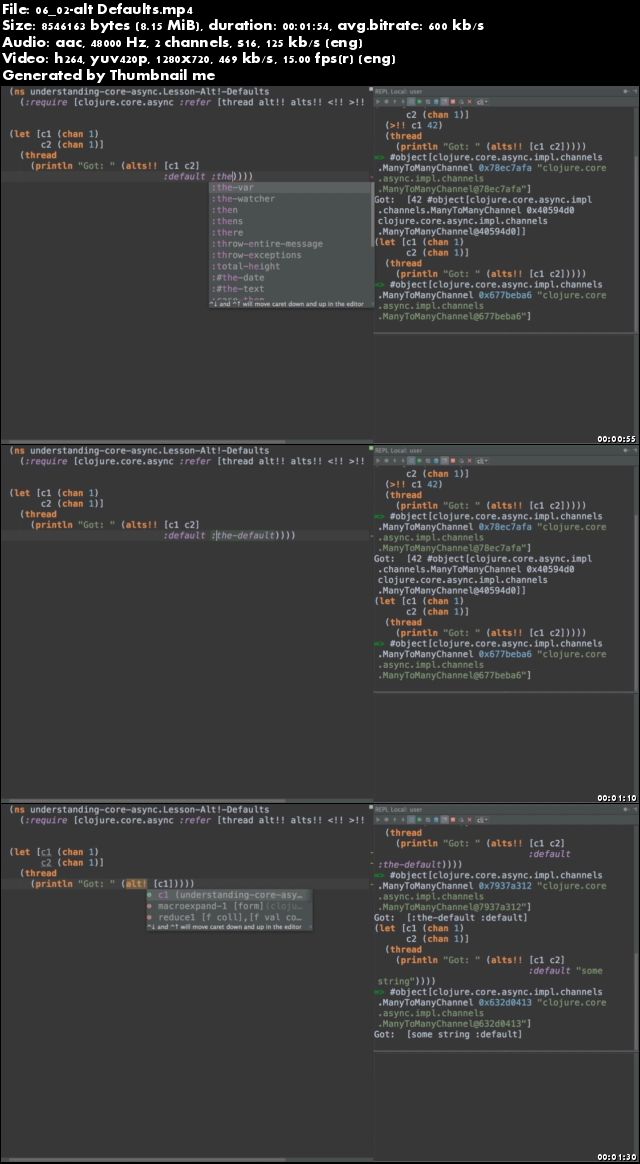This screenshot has height=1164, width=640.
Task: Click the 00:01:10 timestamp label
Action: click(x=616, y=798)
